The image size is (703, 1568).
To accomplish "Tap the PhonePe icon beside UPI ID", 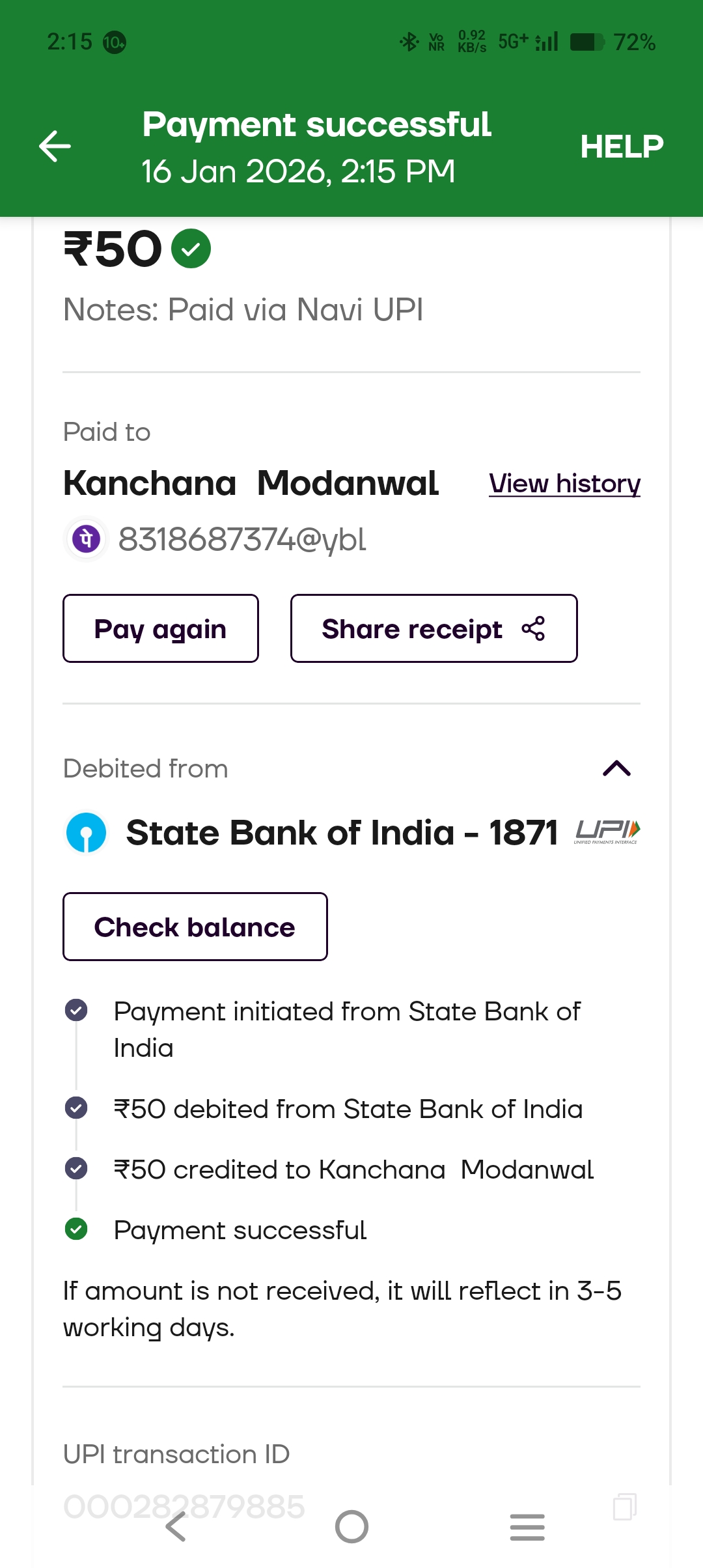I will [86, 539].
